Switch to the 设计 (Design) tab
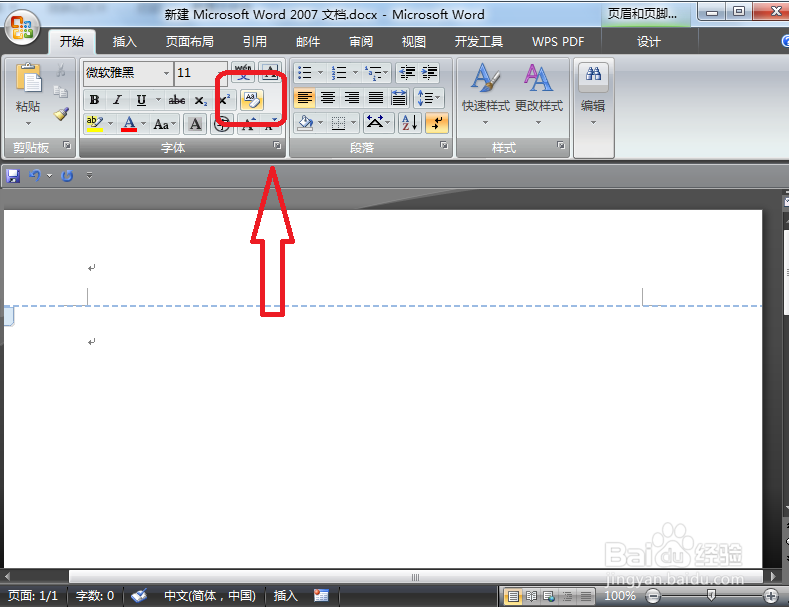Image resolution: width=789 pixels, height=607 pixels. tap(649, 41)
